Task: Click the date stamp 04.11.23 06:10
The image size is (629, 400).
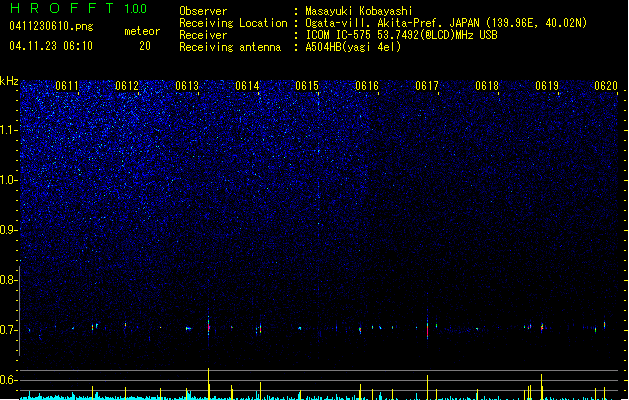Action: (x=51, y=46)
